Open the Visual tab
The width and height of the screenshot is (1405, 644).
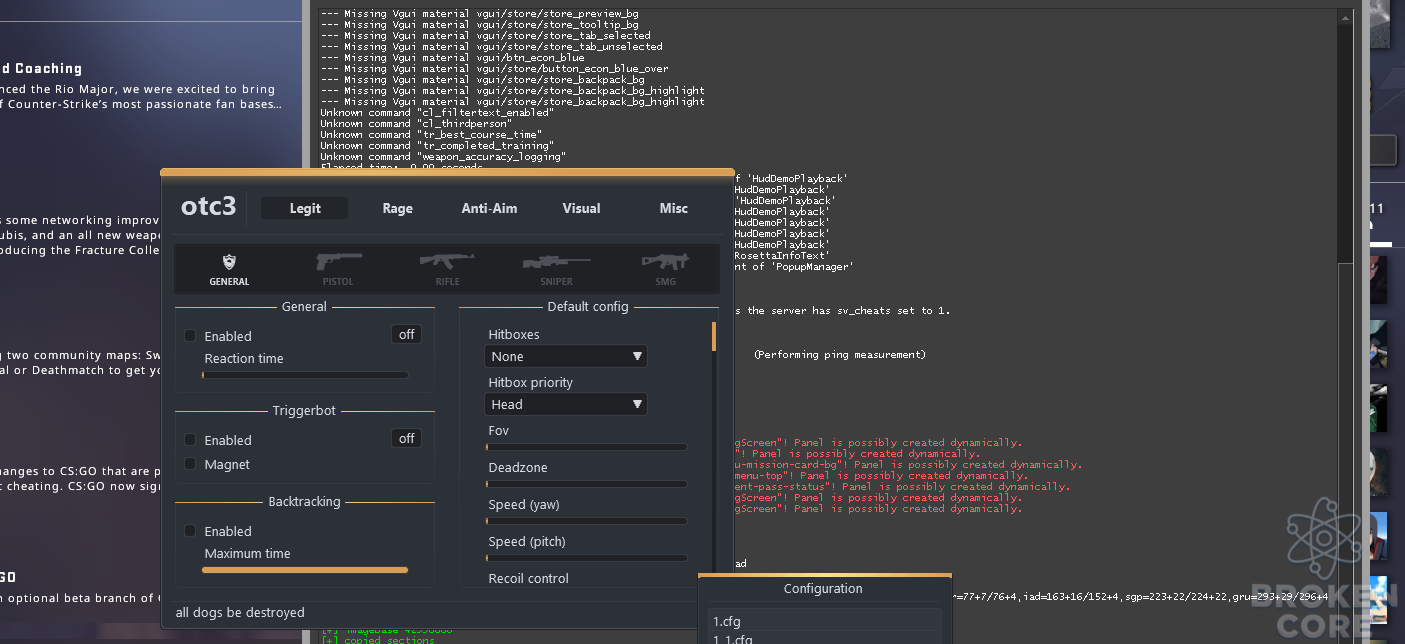581,208
